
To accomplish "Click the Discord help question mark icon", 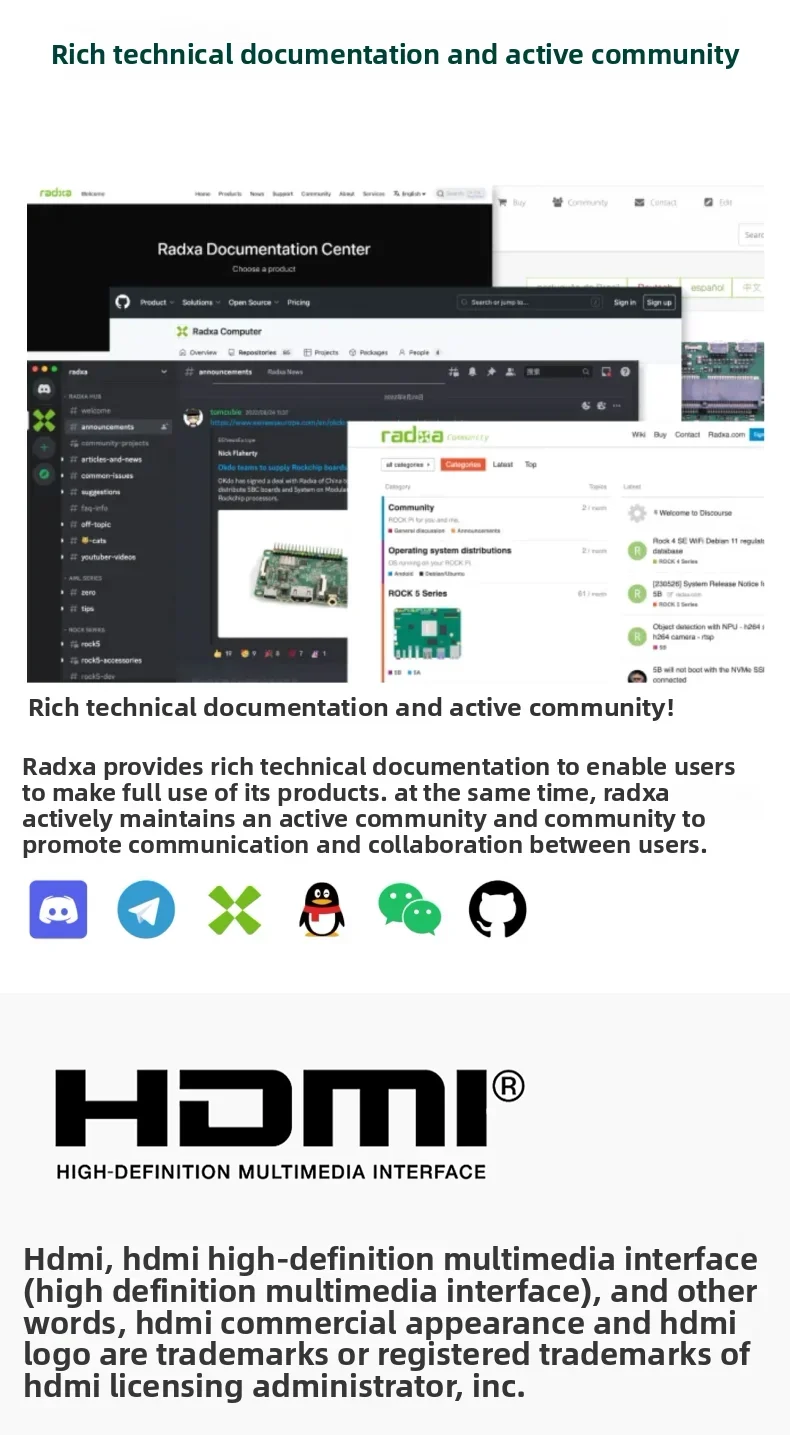I will click(x=625, y=371).
